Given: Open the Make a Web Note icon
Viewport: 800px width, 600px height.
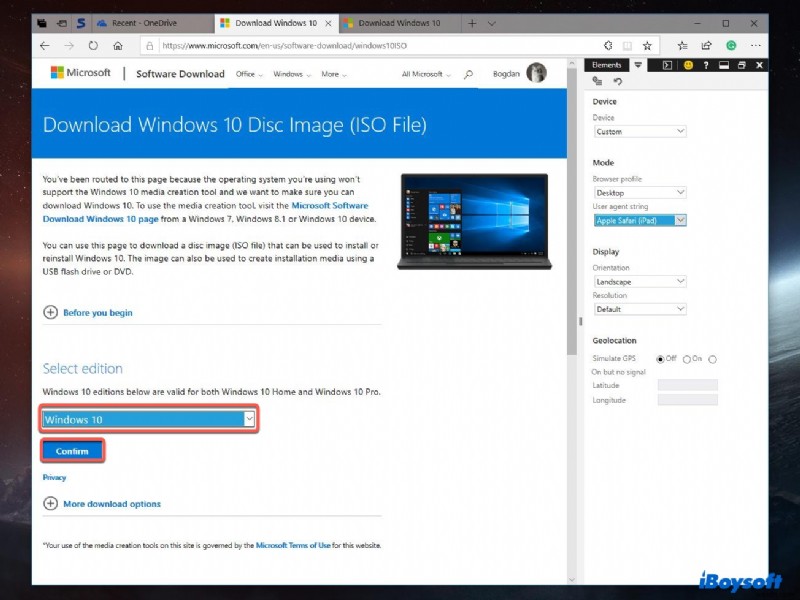Looking at the screenshot, I should pyautogui.click(x=706, y=45).
